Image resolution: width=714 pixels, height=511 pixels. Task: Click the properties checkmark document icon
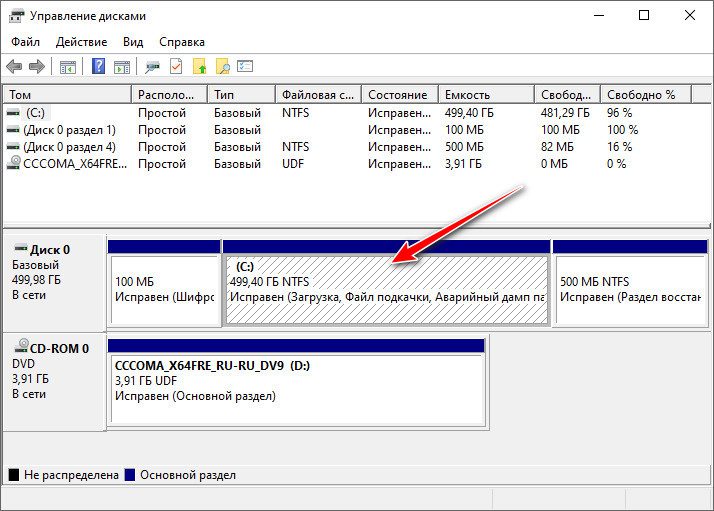176,66
